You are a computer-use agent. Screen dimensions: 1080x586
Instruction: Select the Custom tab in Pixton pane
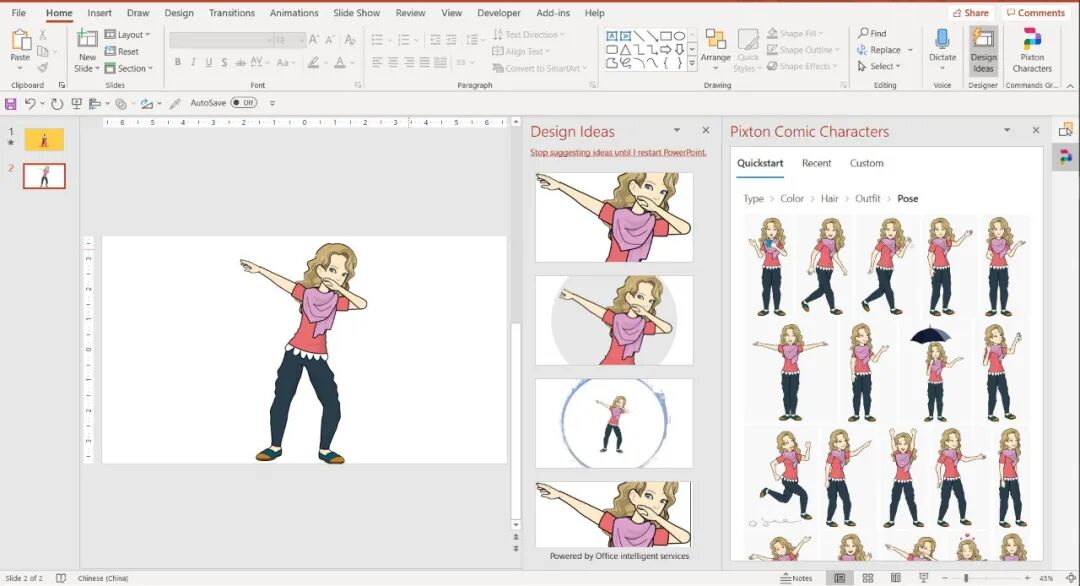(866, 163)
